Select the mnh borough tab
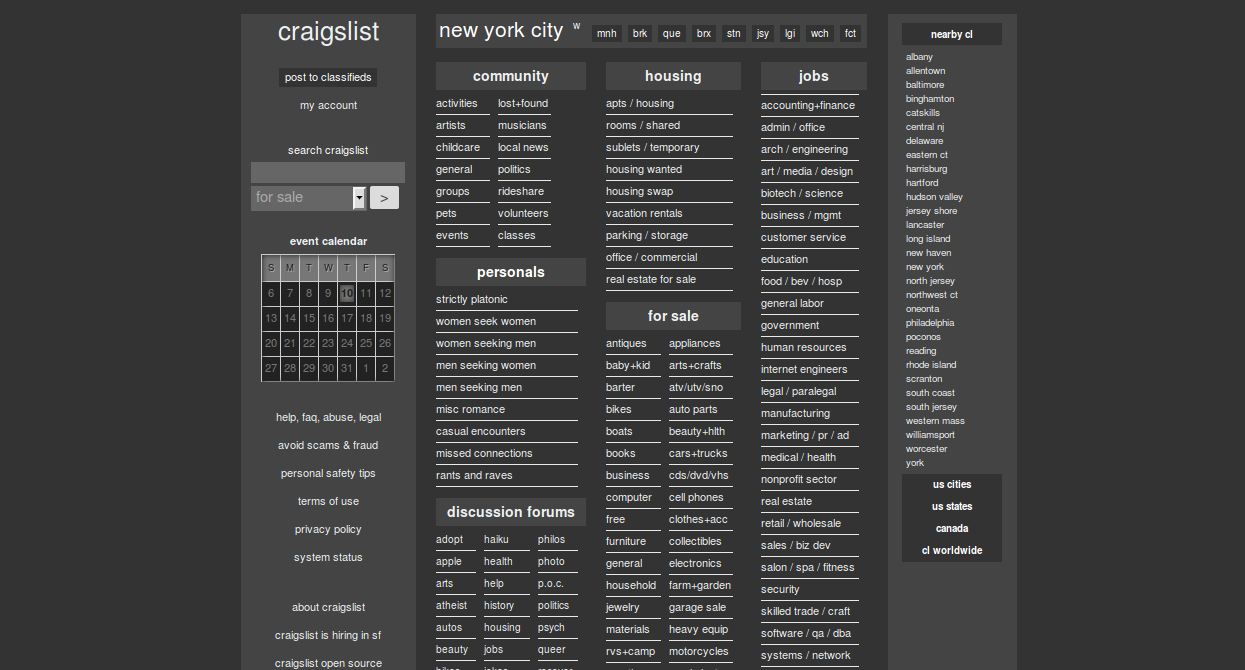Image resolution: width=1245 pixels, height=670 pixels. (607, 33)
